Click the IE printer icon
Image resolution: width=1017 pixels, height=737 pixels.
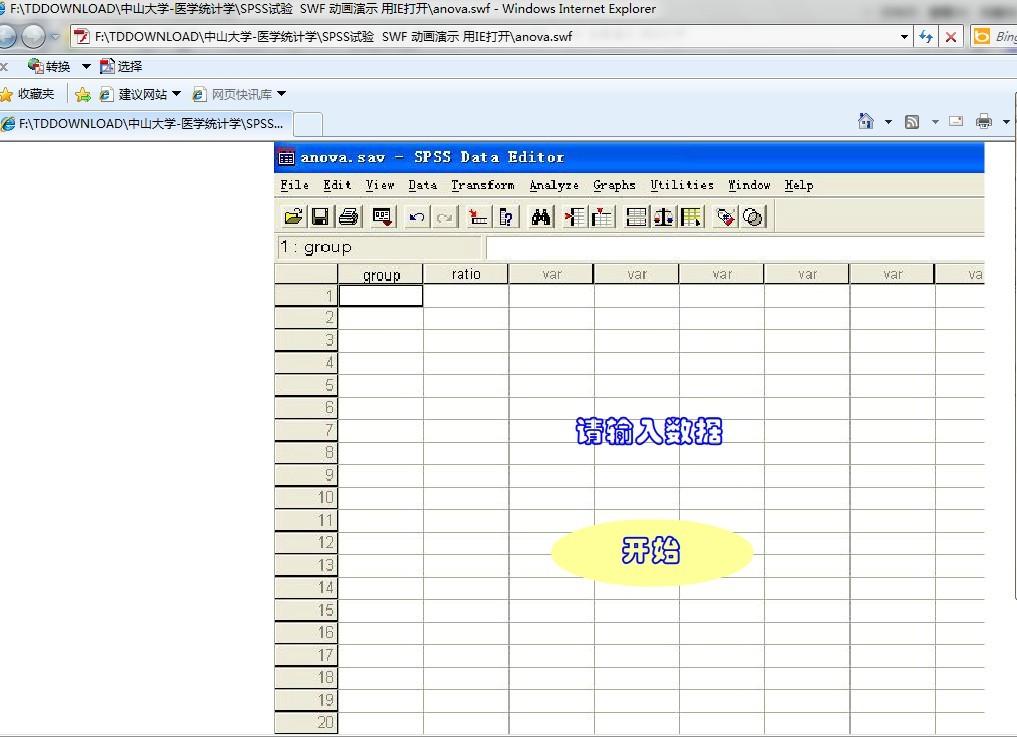click(984, 121)
